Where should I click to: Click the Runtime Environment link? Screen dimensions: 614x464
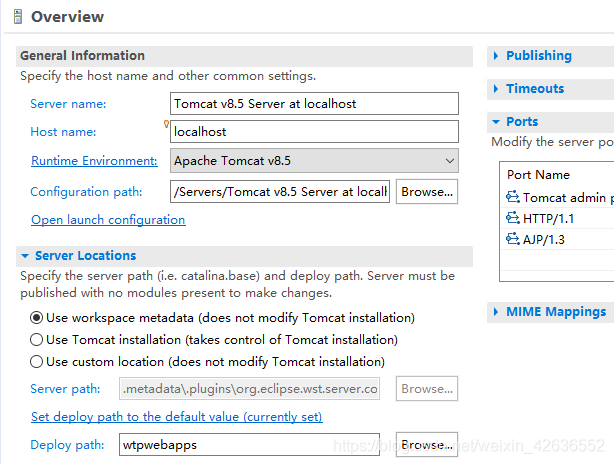(x=94, y=161)
